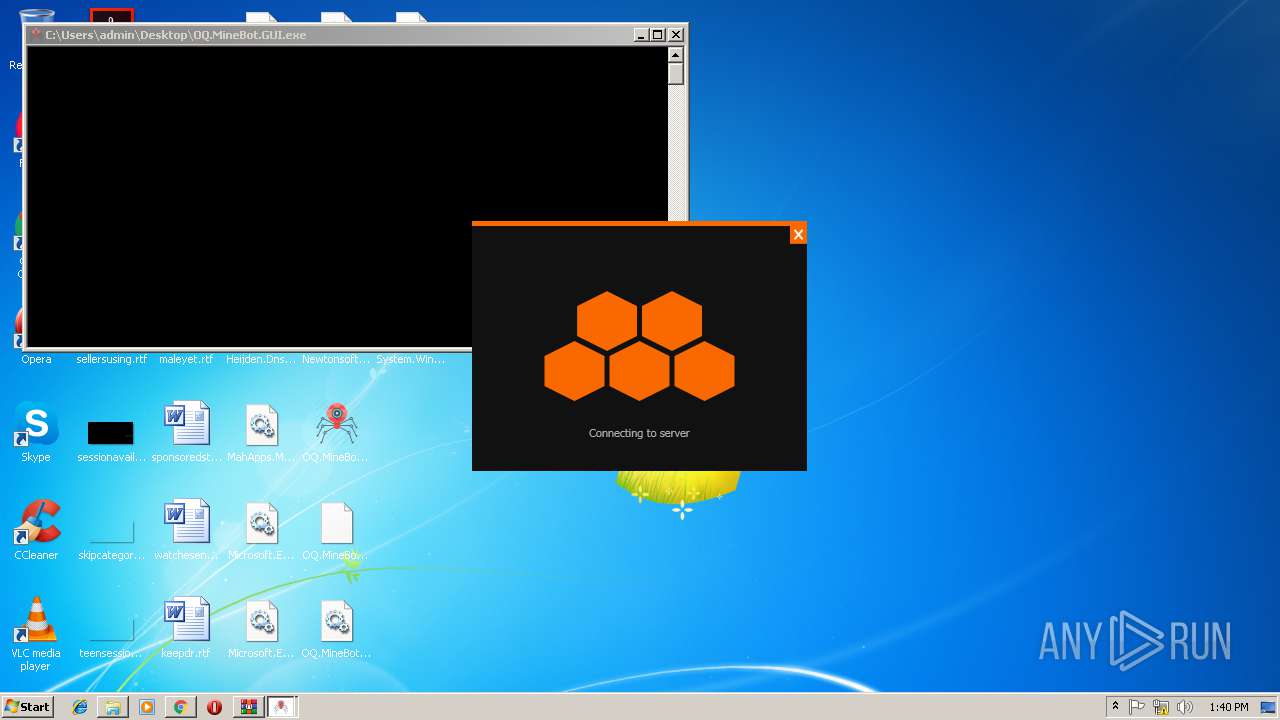Click the console window's scrollbar thumb
This screenshot has width=1280, height=720.
676,74
